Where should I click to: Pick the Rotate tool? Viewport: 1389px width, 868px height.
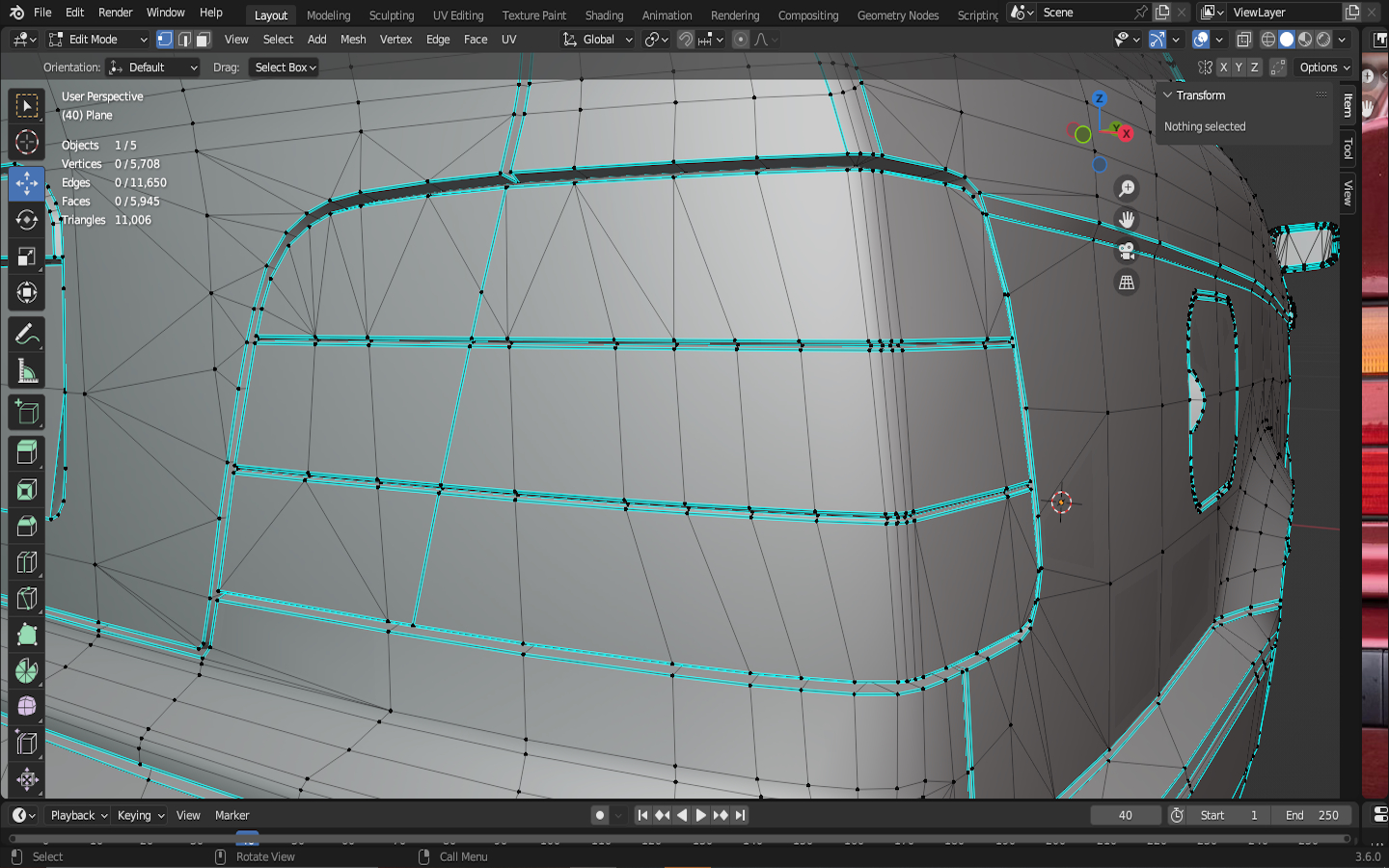pyautogui.click(x=27, y=220)
